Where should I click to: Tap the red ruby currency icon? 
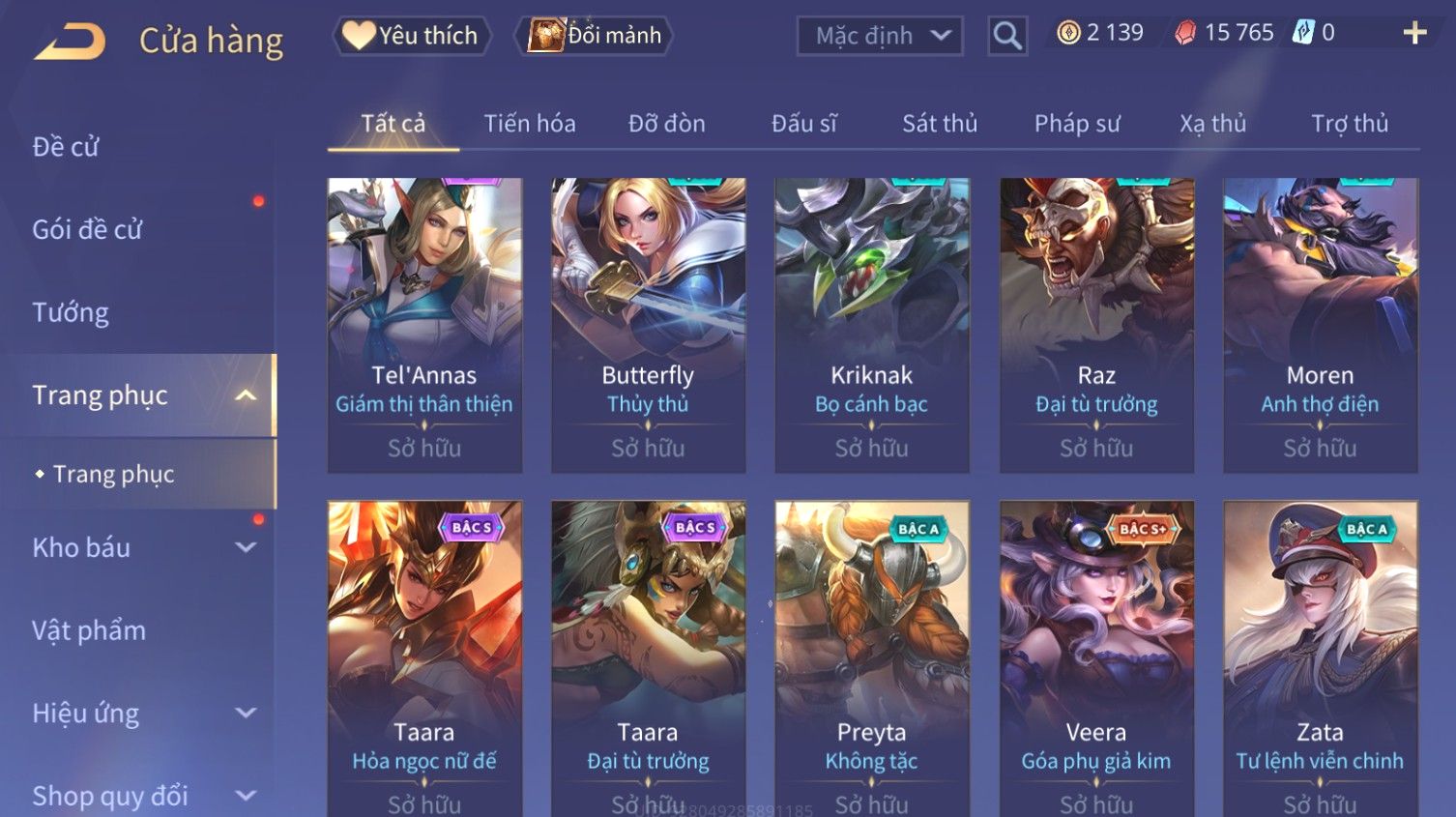(1185, 34)
